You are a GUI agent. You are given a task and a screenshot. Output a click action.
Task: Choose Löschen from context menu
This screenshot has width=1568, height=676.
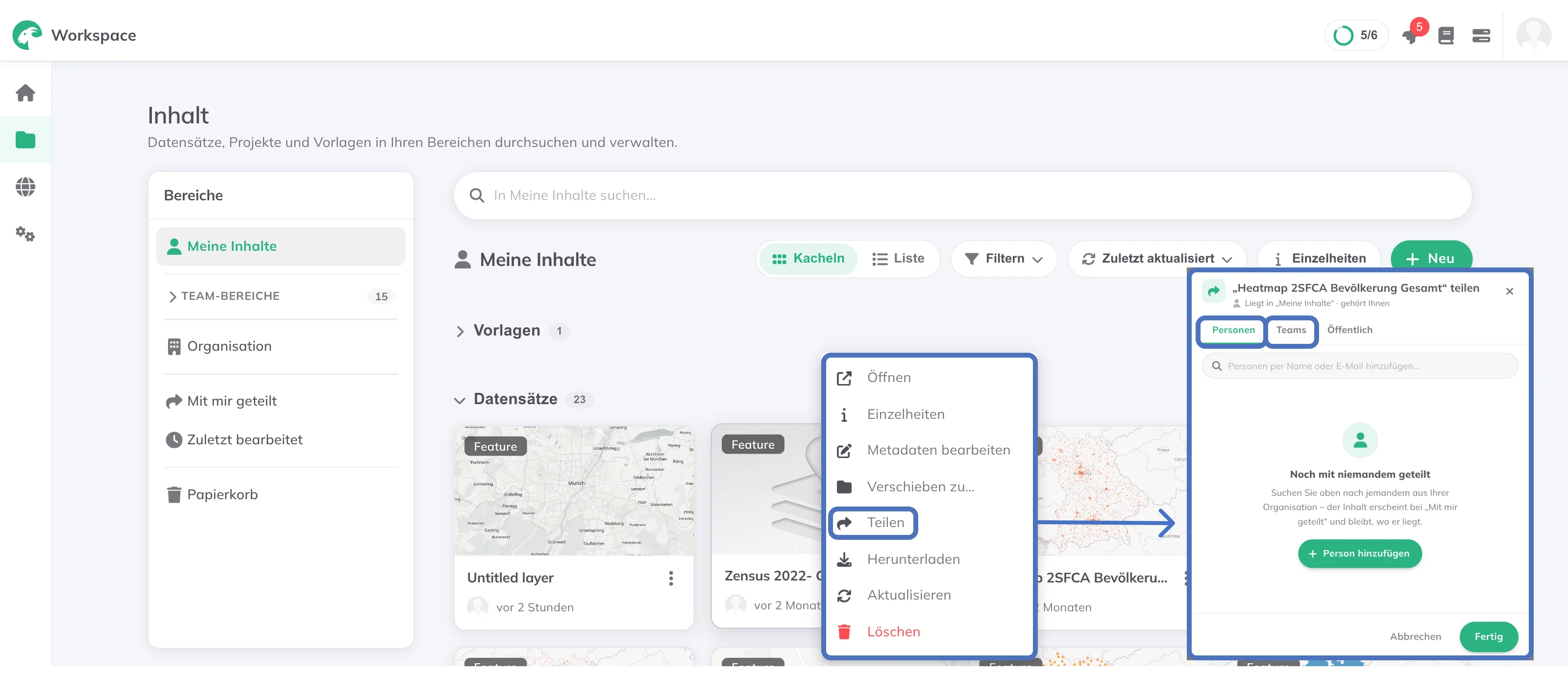(929, 631)
